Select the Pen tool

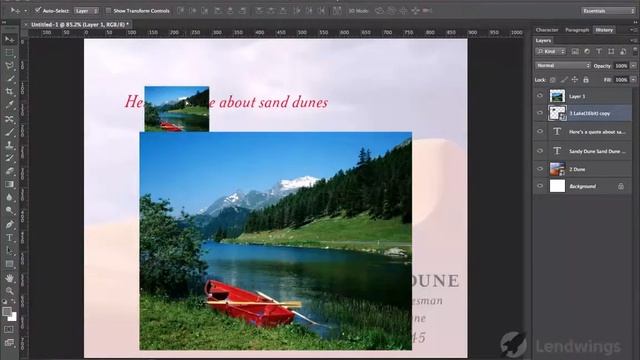click(9, 224)
